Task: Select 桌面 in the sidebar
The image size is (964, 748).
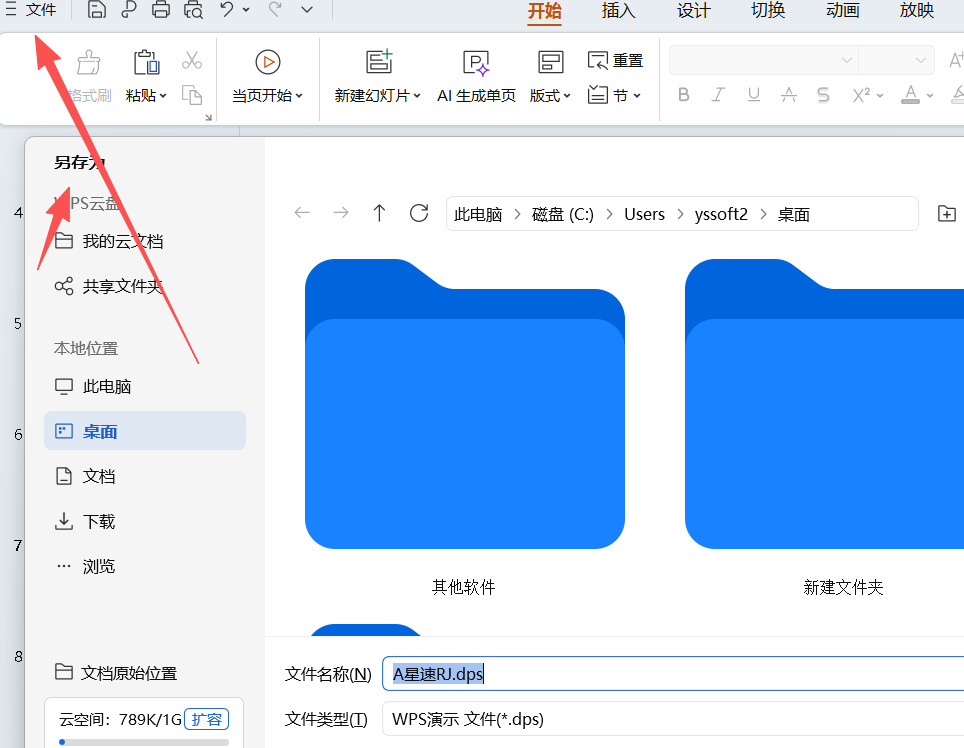Action: [x=145, y=431]
